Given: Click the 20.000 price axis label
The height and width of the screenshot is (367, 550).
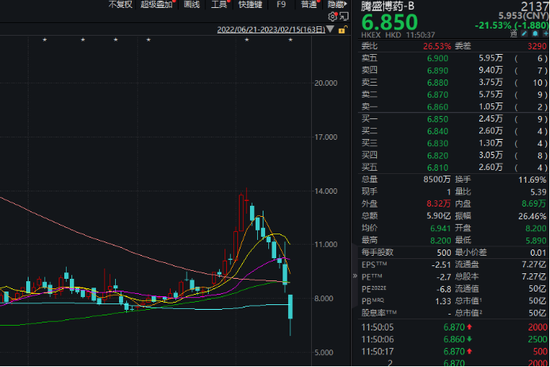Looking at the screenshot, I should pyautogui.click(x=326, y=83).
